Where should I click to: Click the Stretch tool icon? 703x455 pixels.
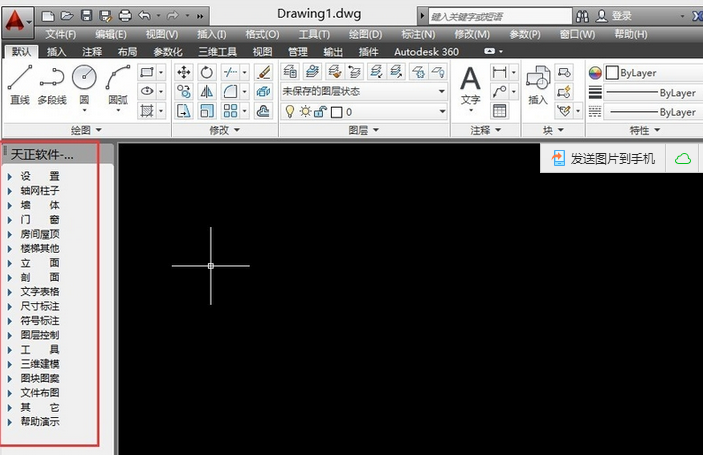(184, 111)
